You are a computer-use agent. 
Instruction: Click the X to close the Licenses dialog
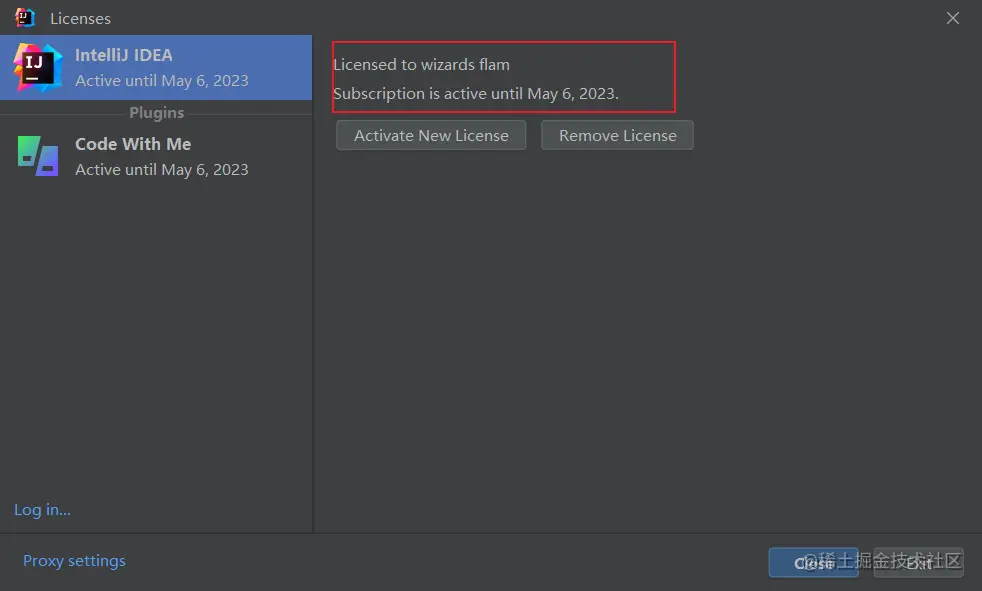952,17
